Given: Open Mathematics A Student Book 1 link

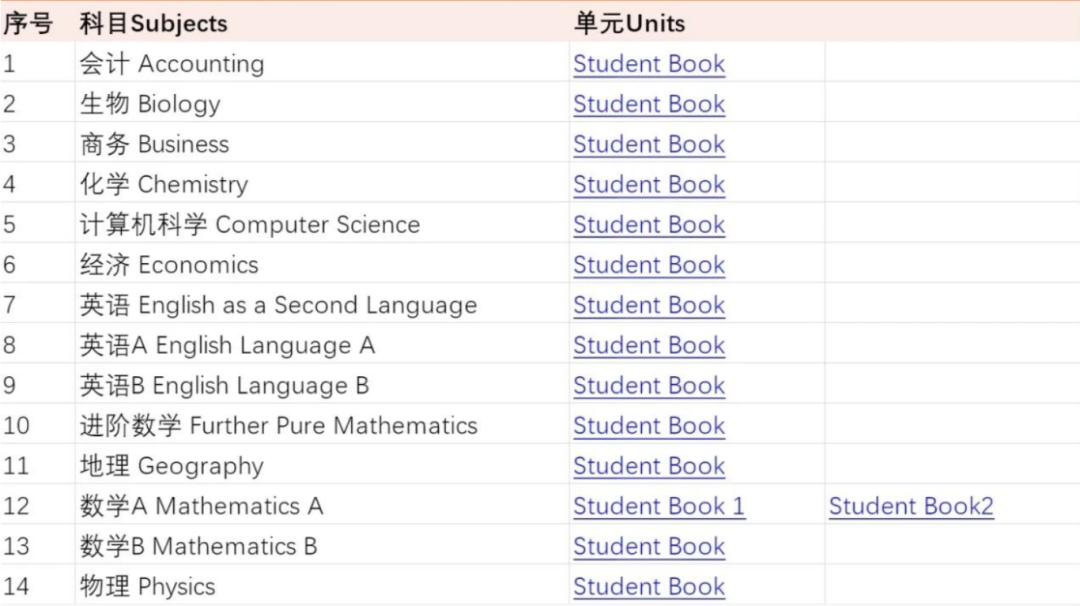Looking at the screenshot, I should [x=659, y=506].
